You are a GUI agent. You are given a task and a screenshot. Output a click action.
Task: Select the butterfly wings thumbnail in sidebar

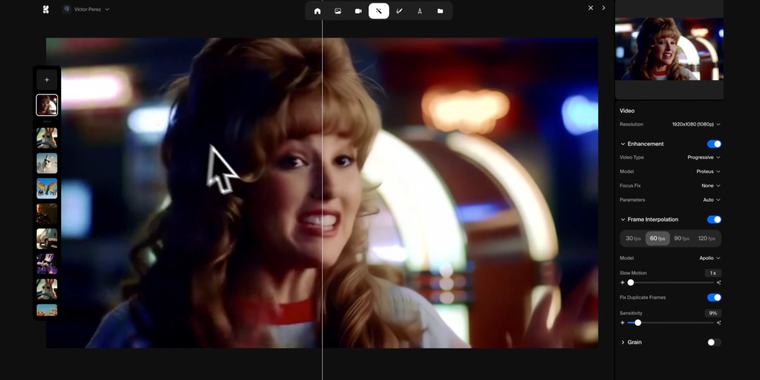[x=47, y=189]
